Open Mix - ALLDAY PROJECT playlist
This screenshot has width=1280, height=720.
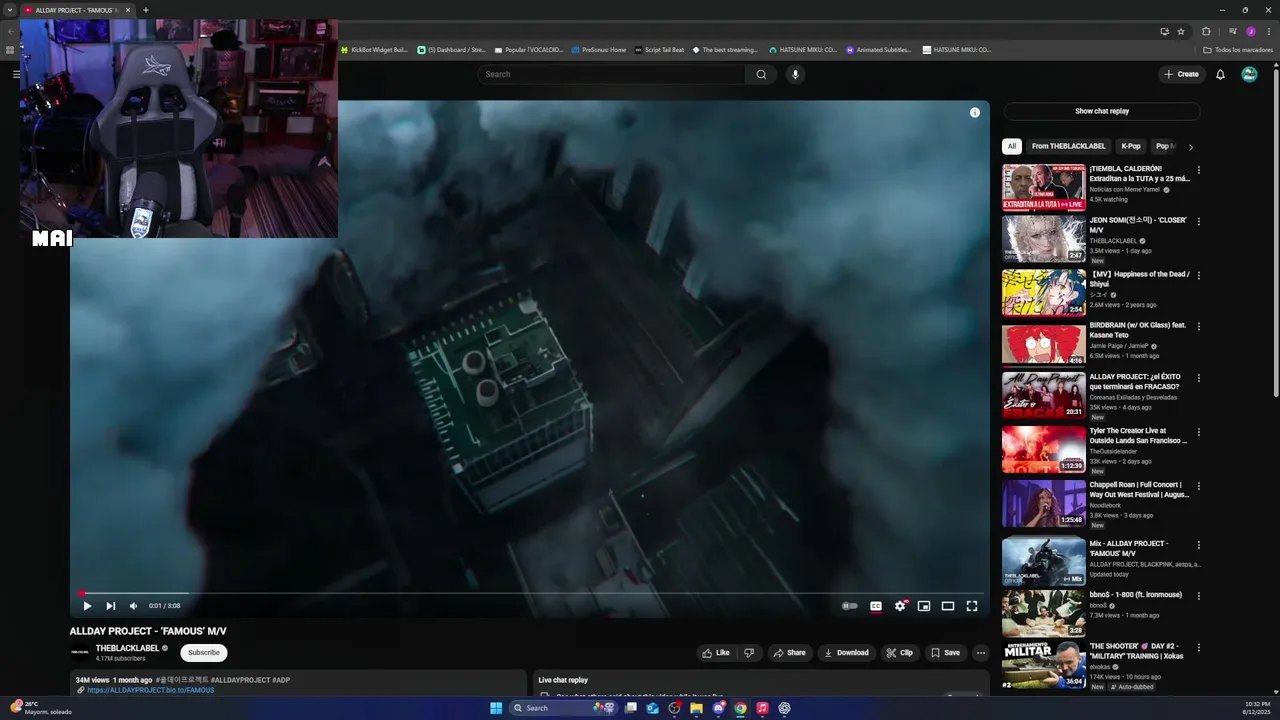tap(1044, 562)
